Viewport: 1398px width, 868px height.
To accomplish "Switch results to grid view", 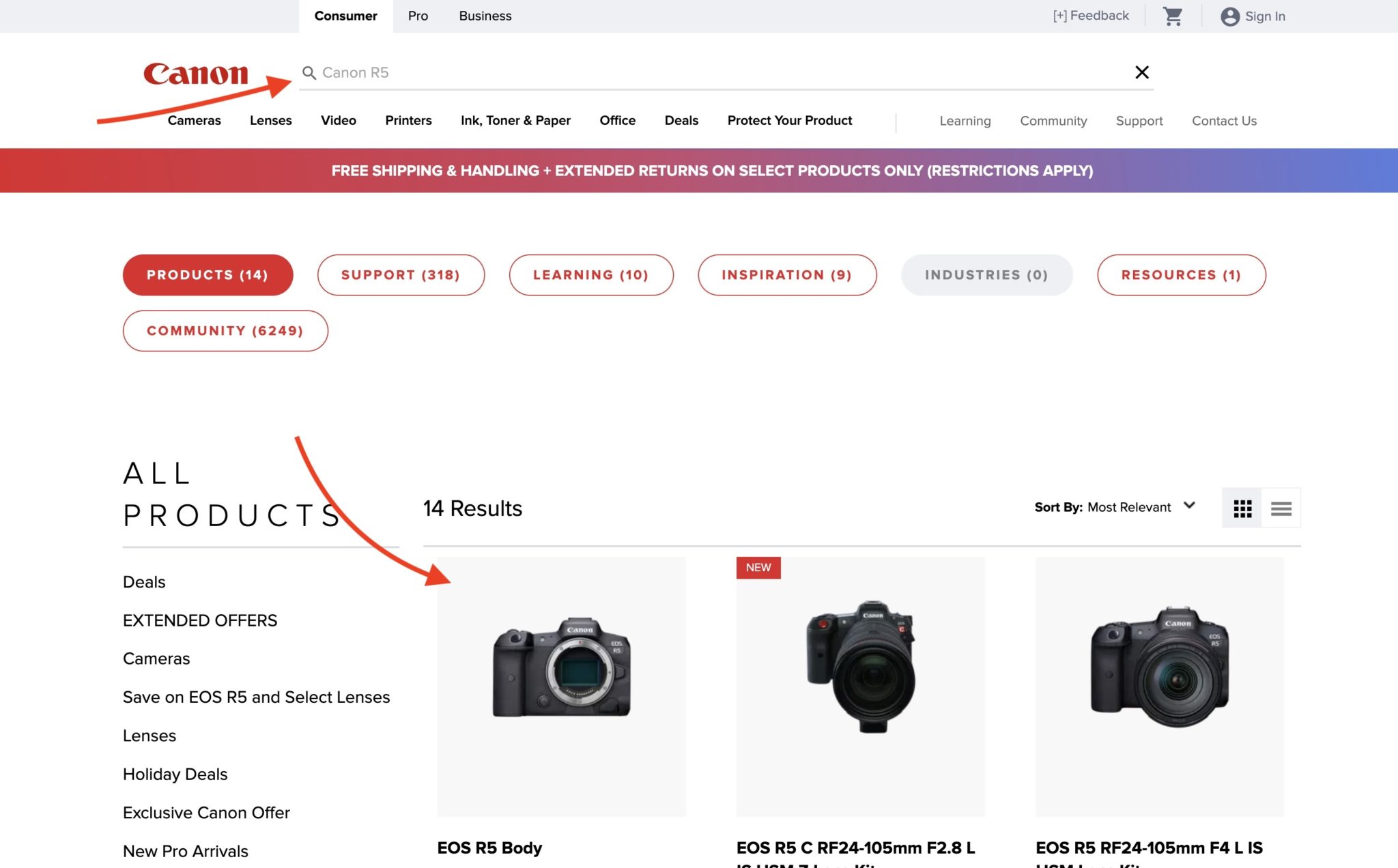I will pyautogui.click(x=1242, y=508).
